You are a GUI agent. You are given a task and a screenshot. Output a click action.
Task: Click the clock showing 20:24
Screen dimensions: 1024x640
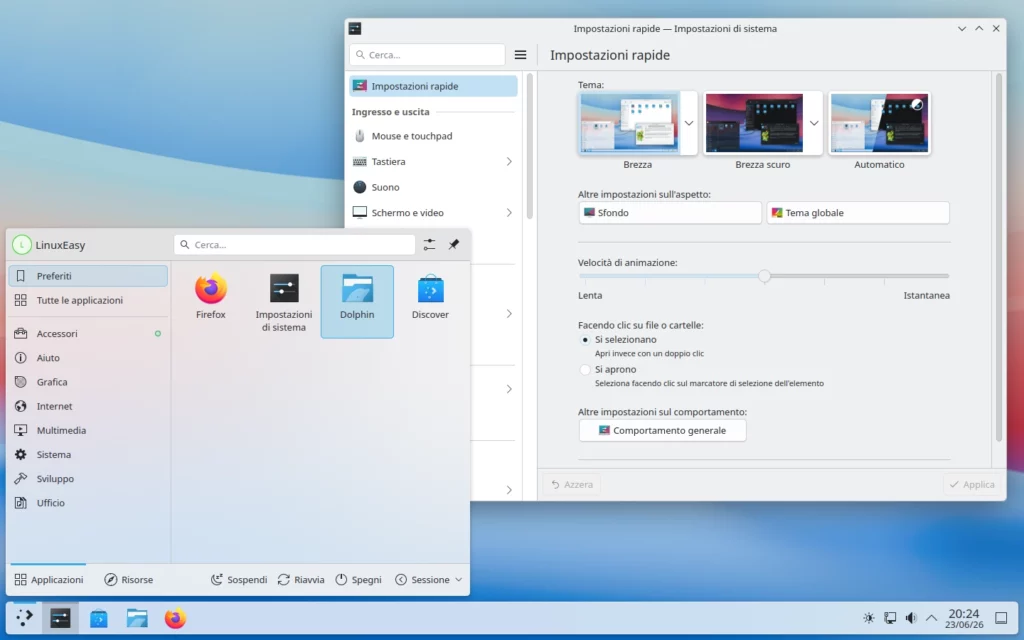(964, 618)
